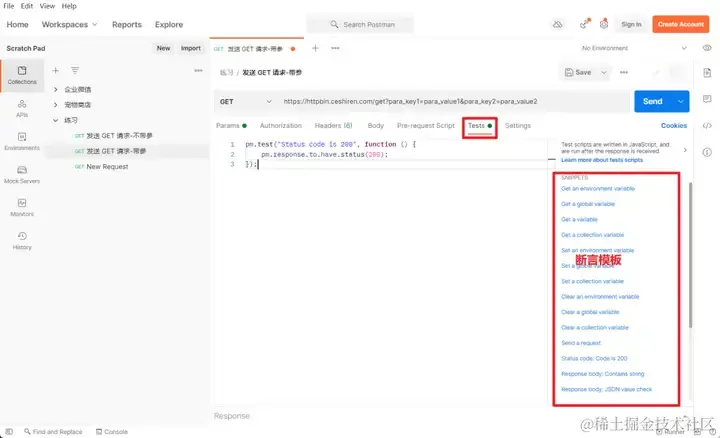The height and width of the screenshot is (438, 720).
Task: Open the Workspaces dropdown
Action: (x=69, y=24)
